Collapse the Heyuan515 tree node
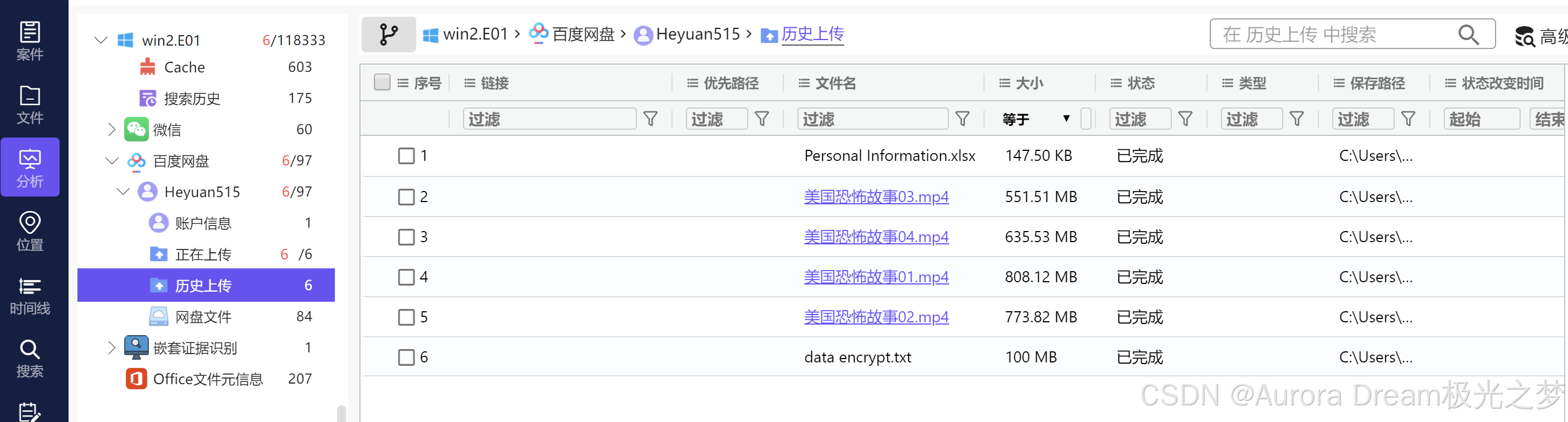Image resolution: width=1568 pixels, height=422 pixels. tap(123, 192)
